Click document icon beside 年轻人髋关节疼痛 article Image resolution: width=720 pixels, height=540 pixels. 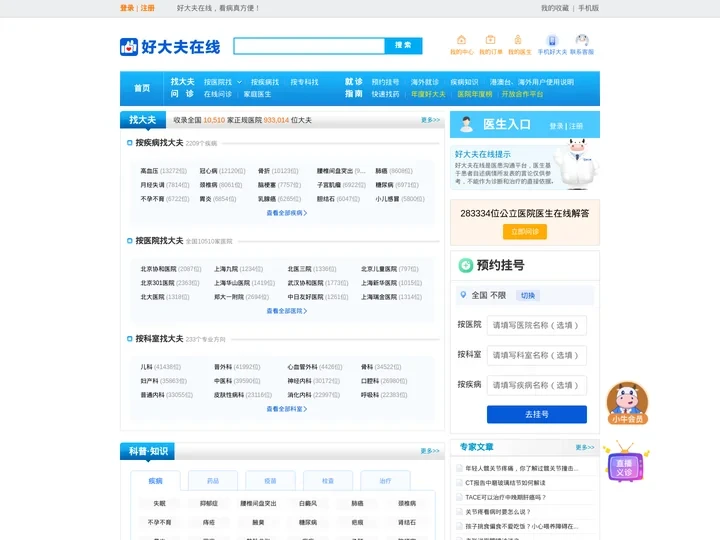(459, 468)
